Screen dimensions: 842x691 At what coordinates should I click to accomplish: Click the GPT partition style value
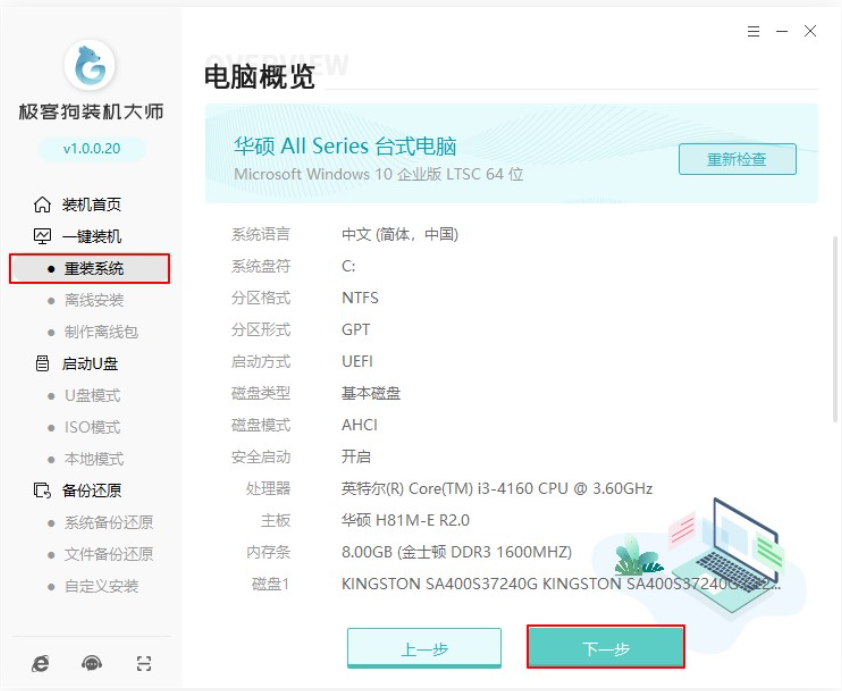point(355,330)
